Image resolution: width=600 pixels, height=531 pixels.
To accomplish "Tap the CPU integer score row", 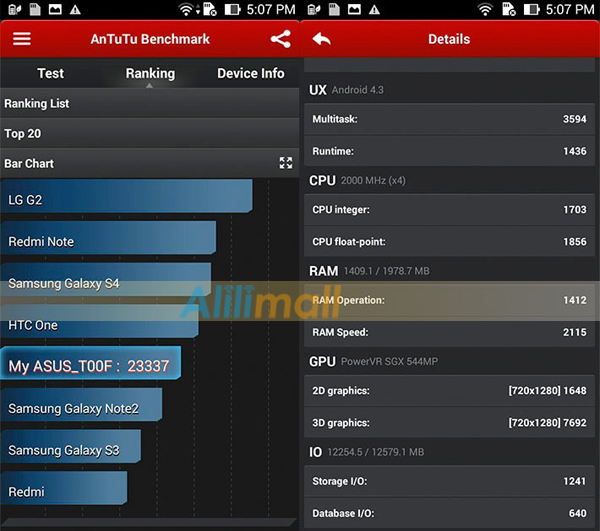I will pyautogui.click(x=449, y=210).
